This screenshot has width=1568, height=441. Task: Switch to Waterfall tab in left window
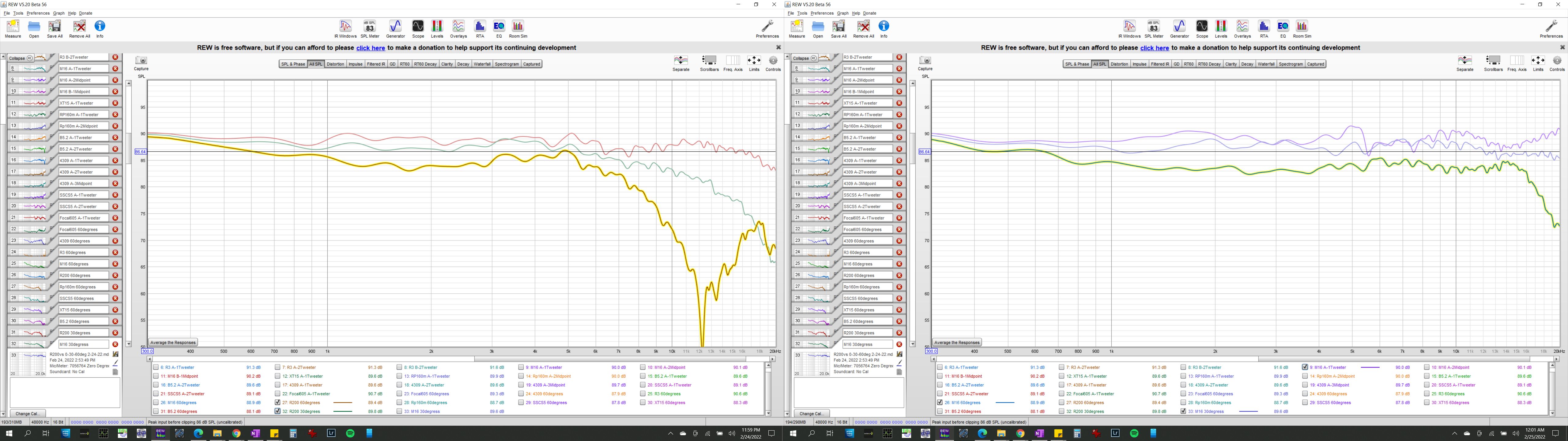coord(482,64)
